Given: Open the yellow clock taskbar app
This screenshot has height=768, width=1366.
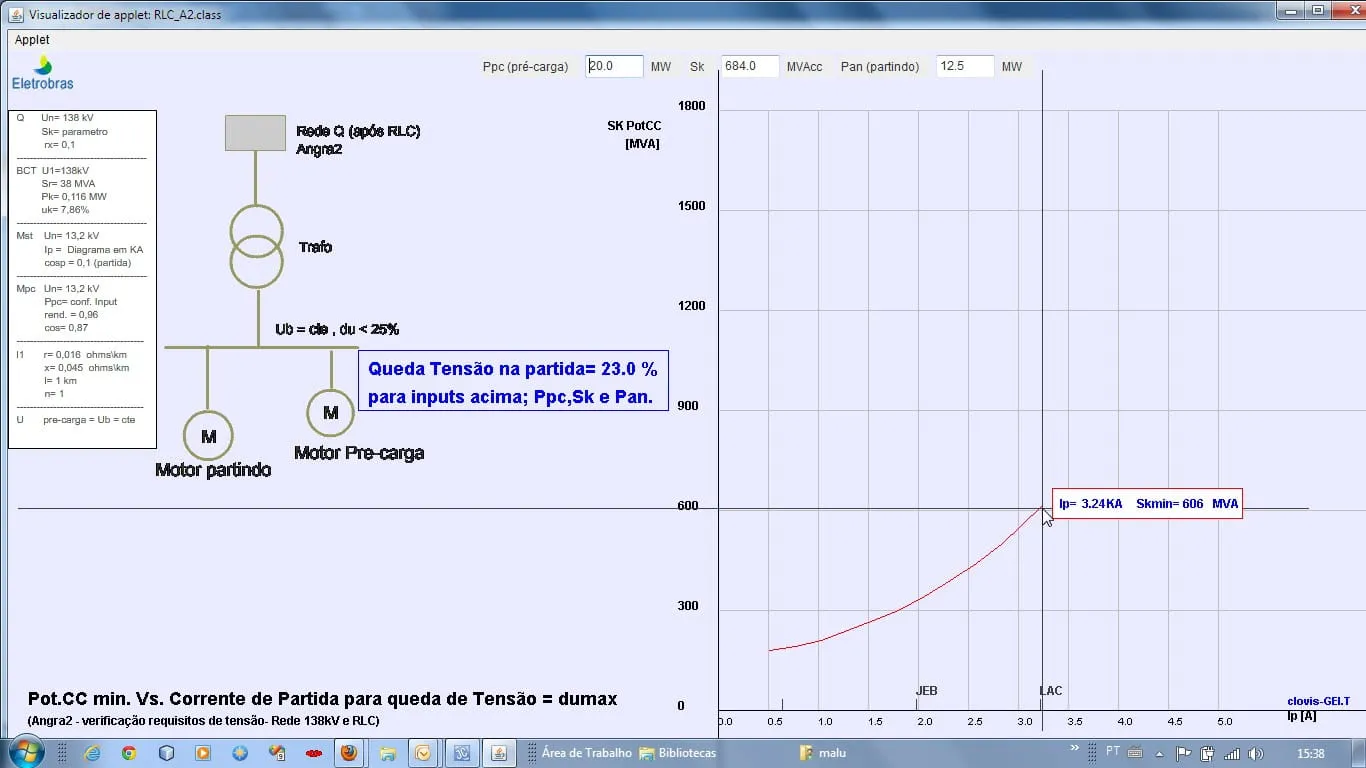Looking at the screenshot, I should point(424,753).
